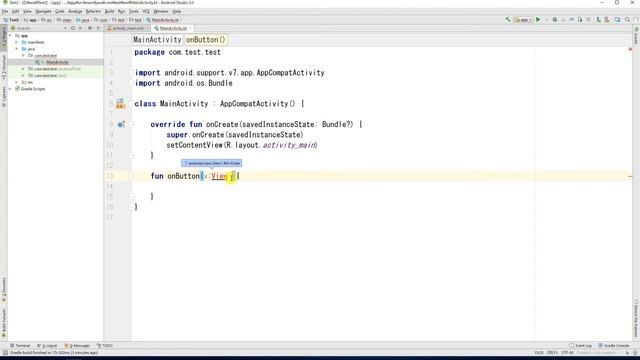Toggle the Favorites tool window side tab
The width and height of the screenshot is (640, 360).
click(4, 290)
